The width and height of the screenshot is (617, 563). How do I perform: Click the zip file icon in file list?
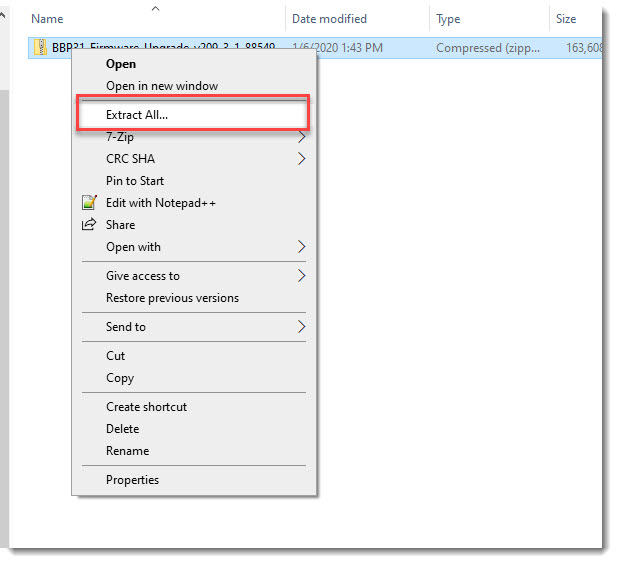pyautogui.click(x=40, y=48)
